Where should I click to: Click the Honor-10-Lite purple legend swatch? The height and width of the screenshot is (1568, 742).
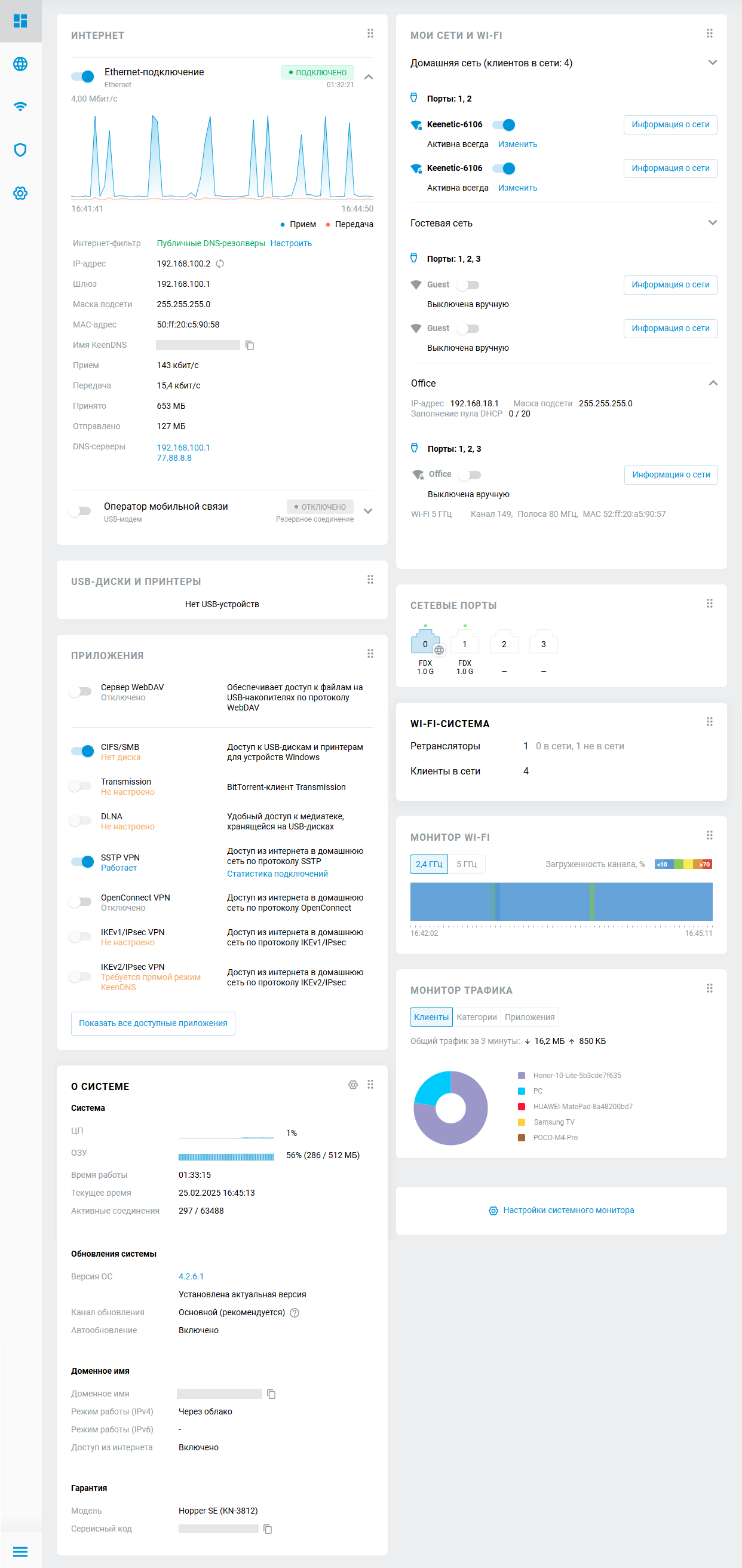point(521,1076)
